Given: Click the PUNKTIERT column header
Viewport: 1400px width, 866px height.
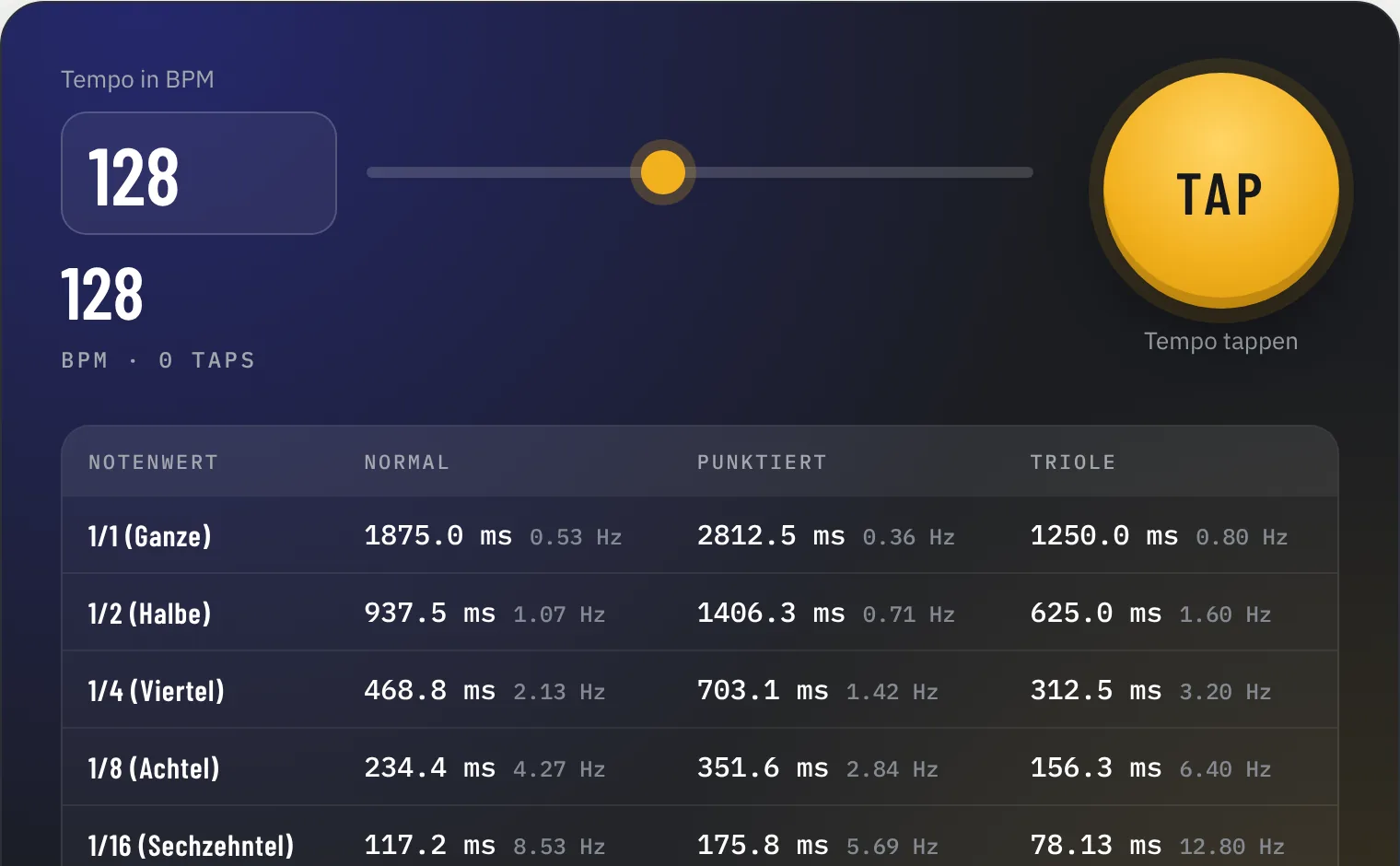Looking at the screenshot, I should (x=762, y=462).
